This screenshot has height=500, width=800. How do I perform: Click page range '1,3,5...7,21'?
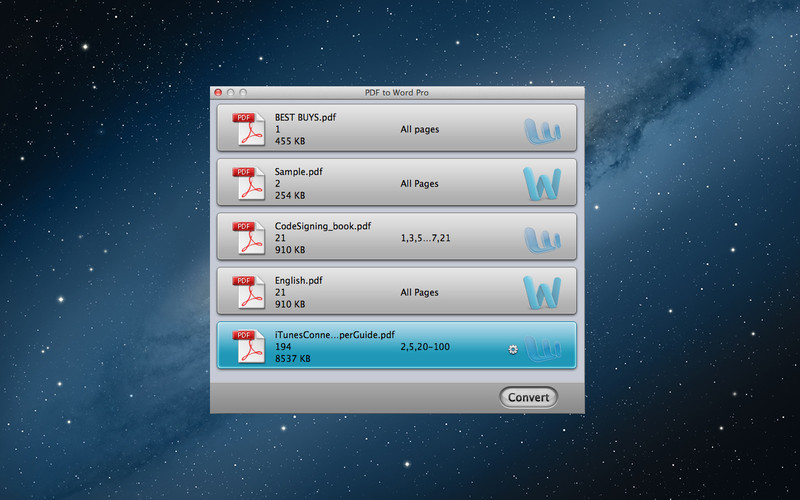tap(426, 238)
